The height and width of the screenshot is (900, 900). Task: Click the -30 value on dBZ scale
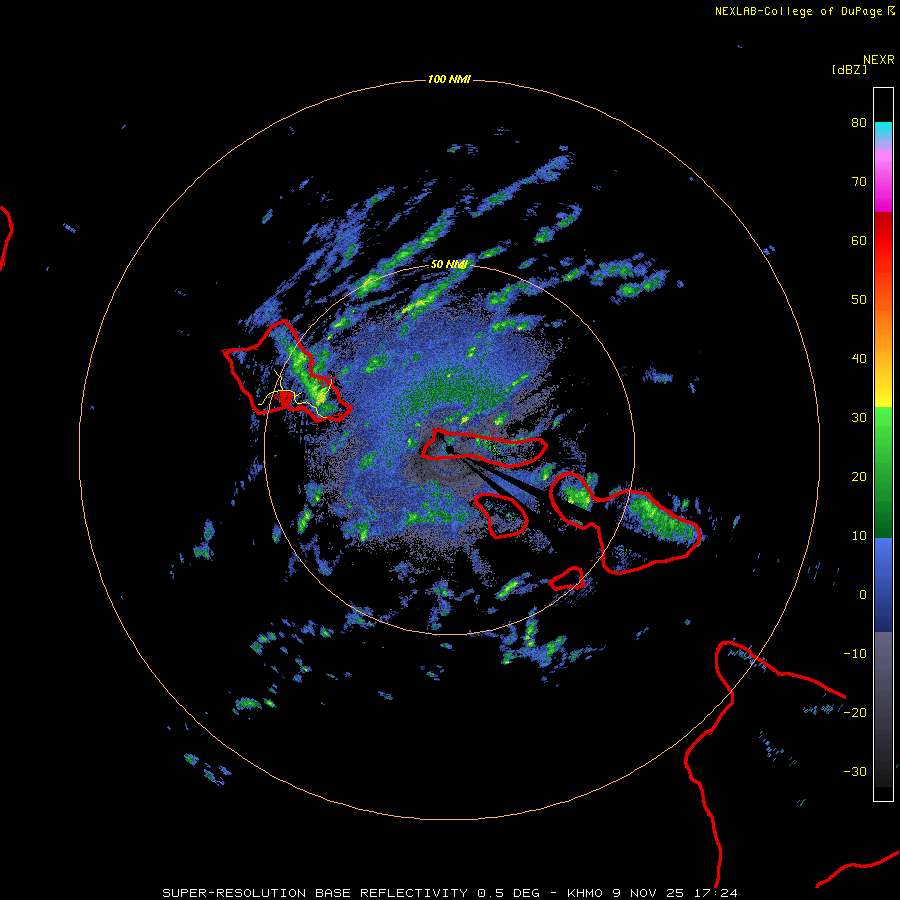tap(855, 772)
